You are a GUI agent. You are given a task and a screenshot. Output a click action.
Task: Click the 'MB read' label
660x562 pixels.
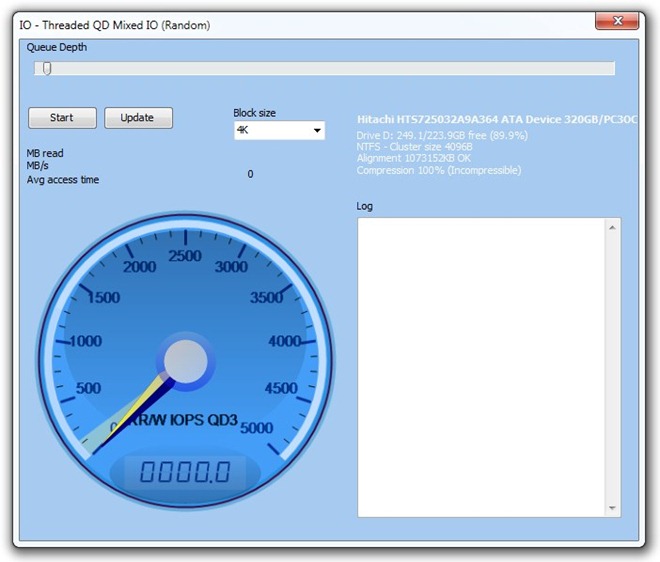[45, 153]
